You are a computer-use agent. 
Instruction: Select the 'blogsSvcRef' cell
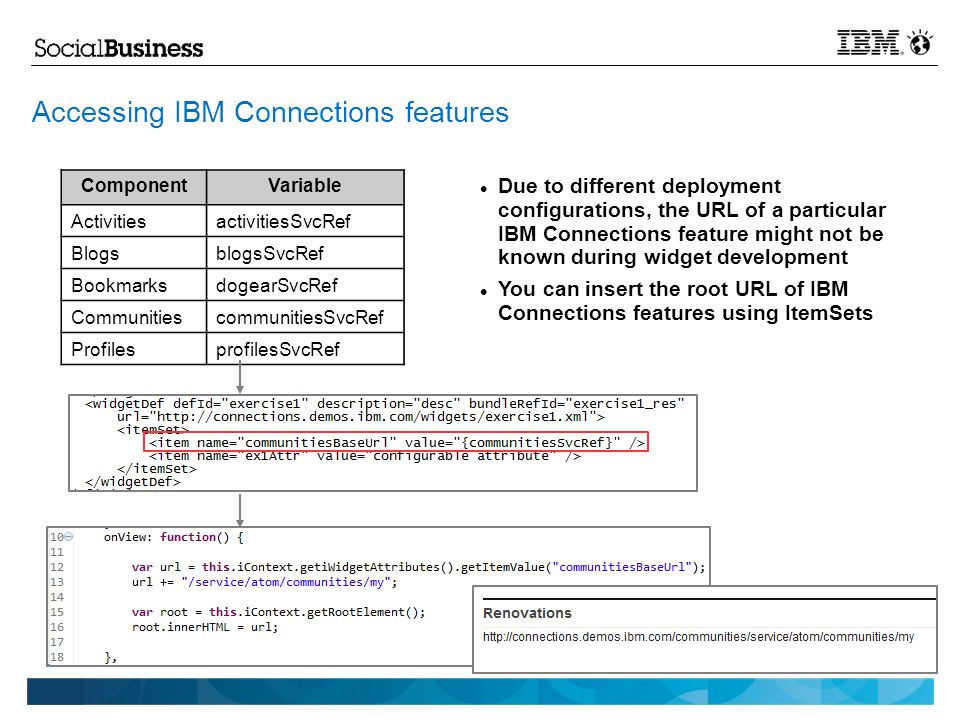tap(305, 253)
